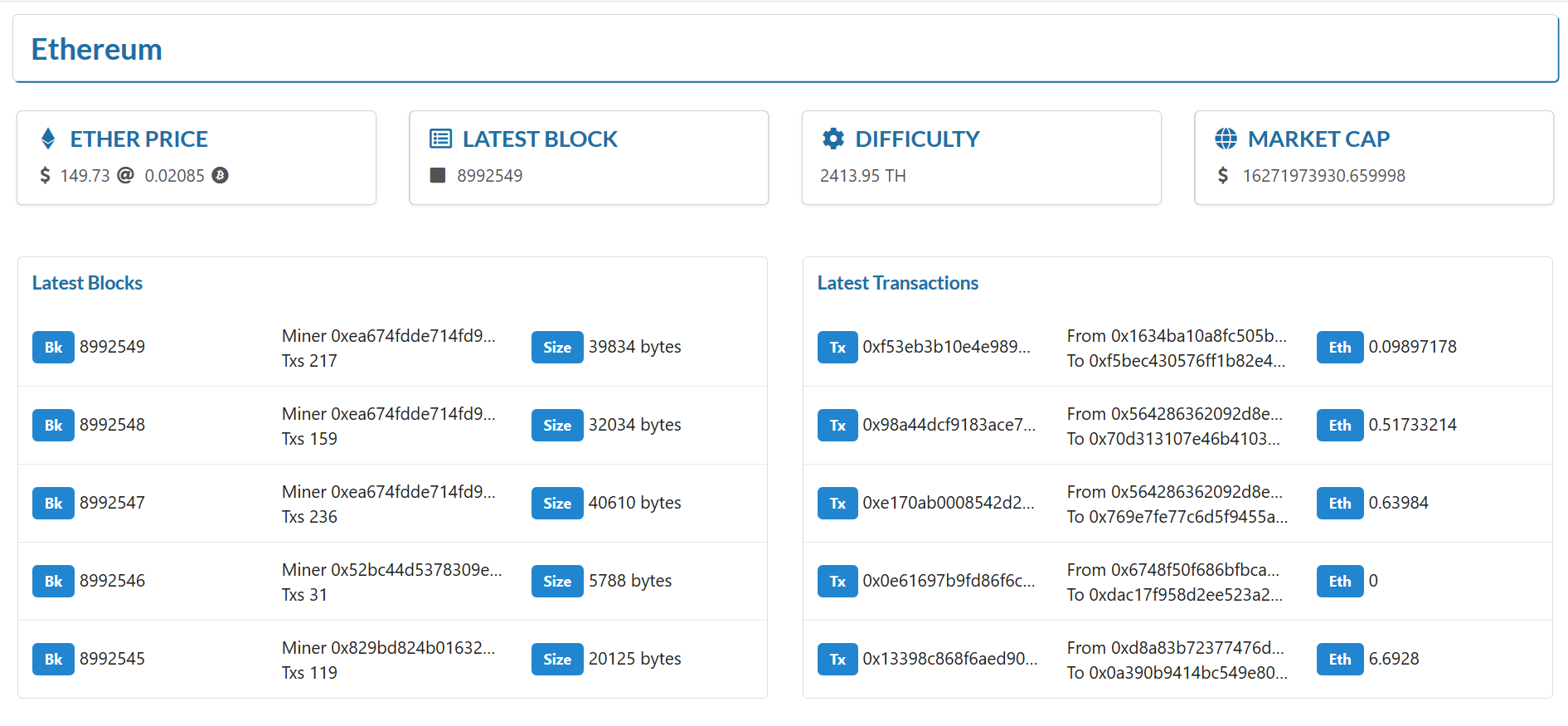
Task: Click the Bk badge for block 8992549
Action: click(x=53, y=347)
